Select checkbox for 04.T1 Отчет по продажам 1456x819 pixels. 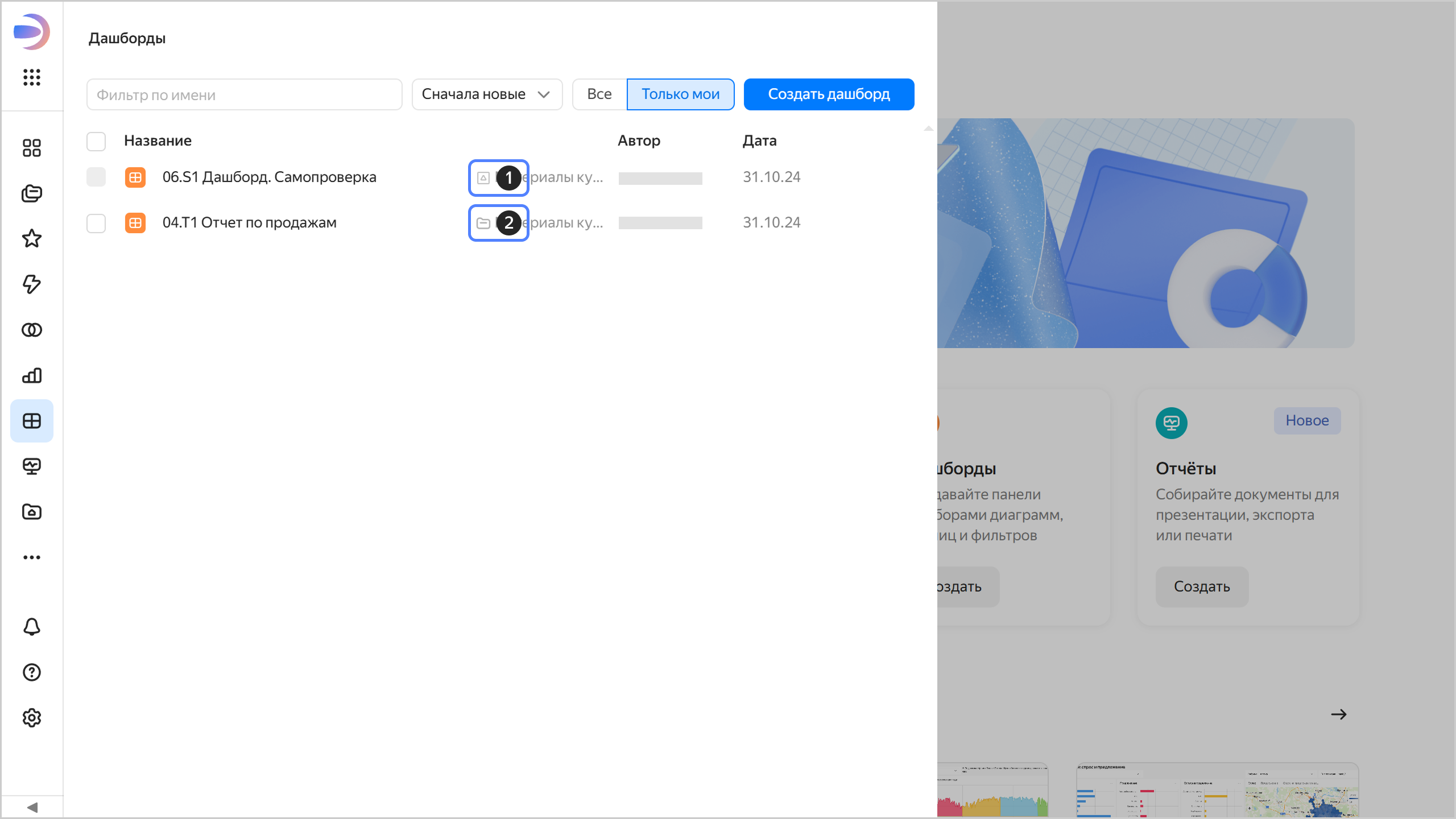pyautogui.click(x=96, y=223)
